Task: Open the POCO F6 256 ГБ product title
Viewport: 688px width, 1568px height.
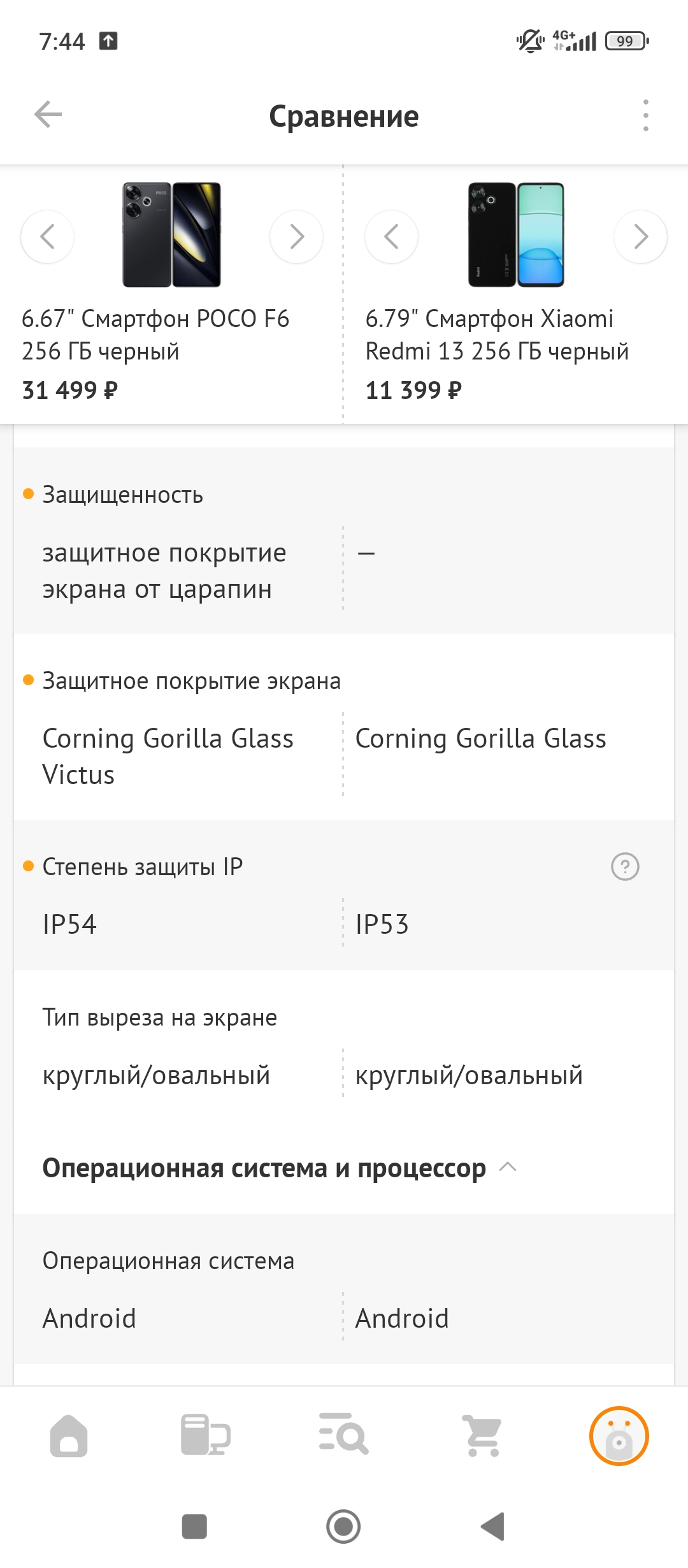Action: click(x=155, y=335)
